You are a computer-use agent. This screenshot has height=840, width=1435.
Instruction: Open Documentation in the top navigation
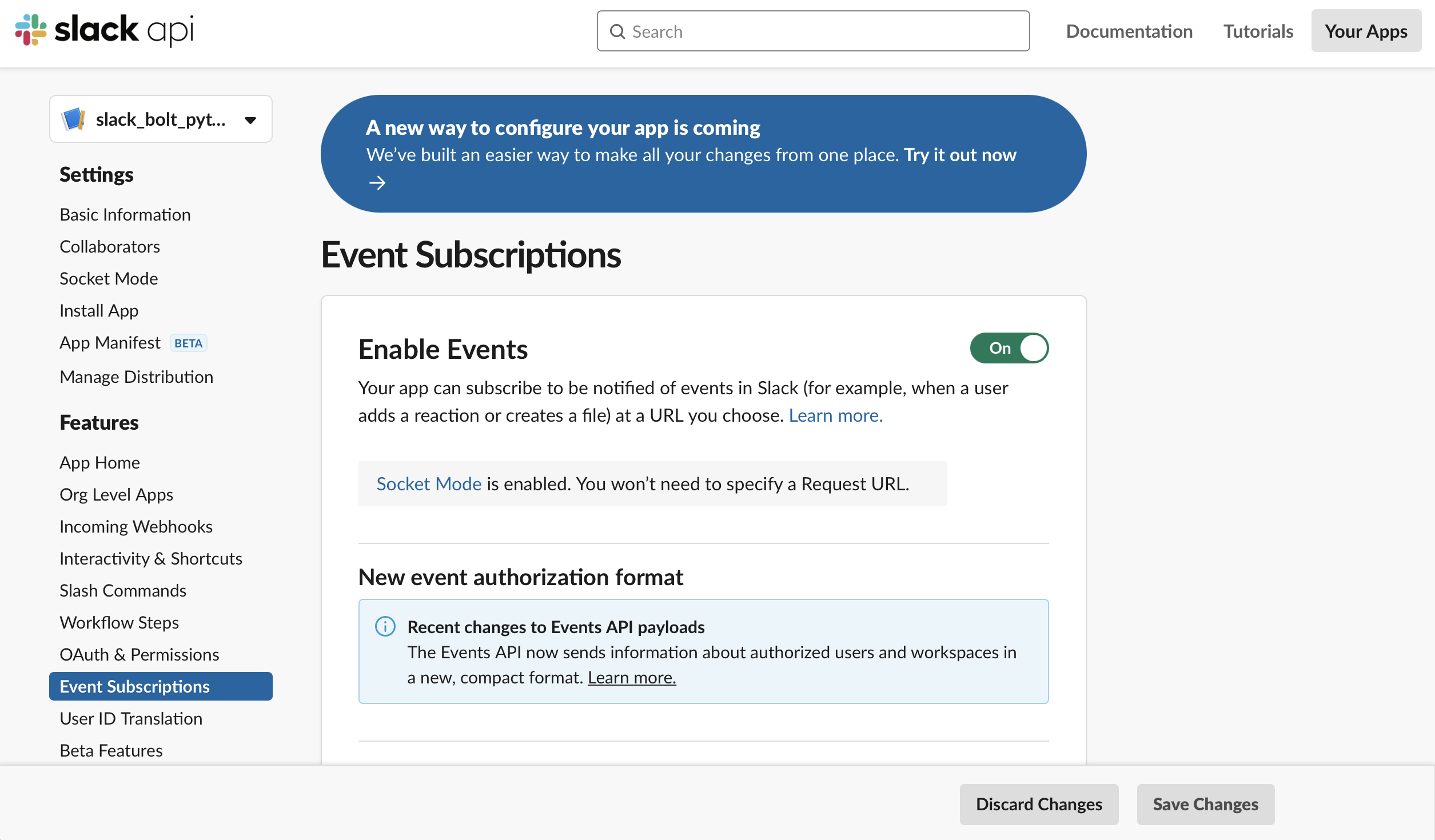1129,31
